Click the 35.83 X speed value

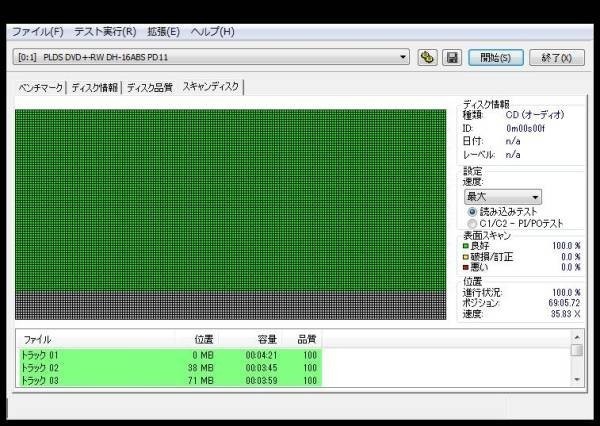[566, 314]
